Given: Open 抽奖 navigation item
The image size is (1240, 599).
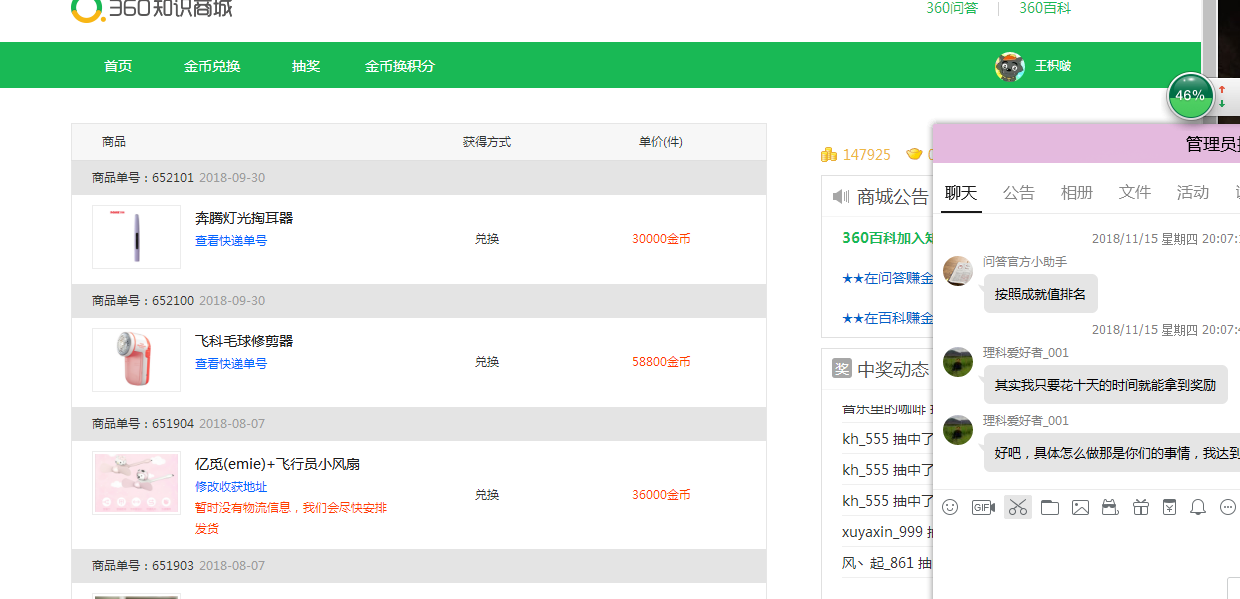Looking at the screenshot, I should (x=306, y=66).
